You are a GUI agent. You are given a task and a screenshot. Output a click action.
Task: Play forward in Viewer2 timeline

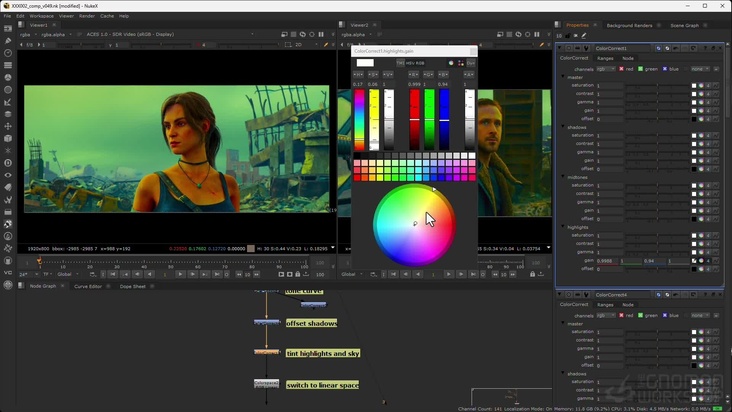click(449, 274)
